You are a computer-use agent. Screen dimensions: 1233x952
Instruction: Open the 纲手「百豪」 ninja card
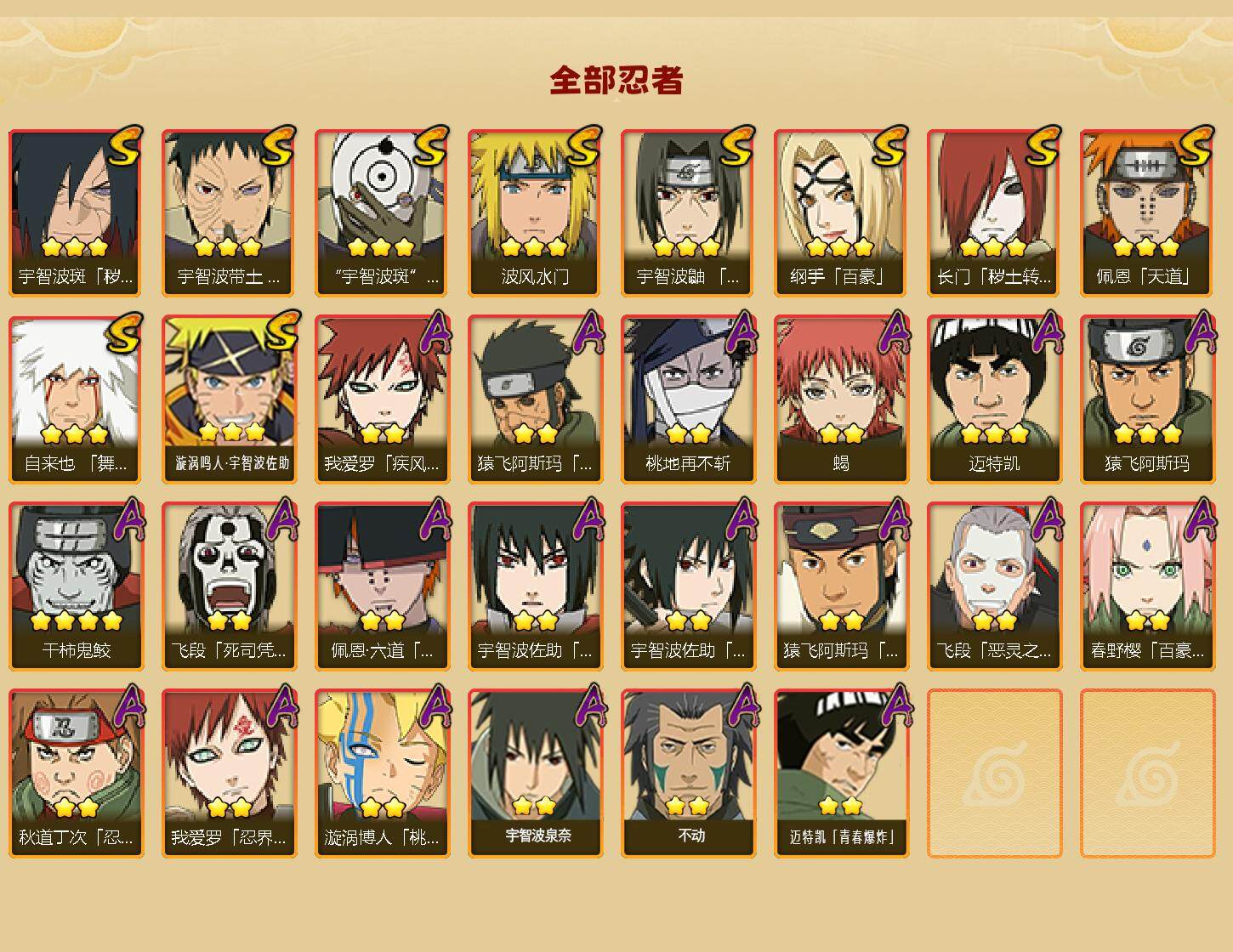click(x=841, y=212)
